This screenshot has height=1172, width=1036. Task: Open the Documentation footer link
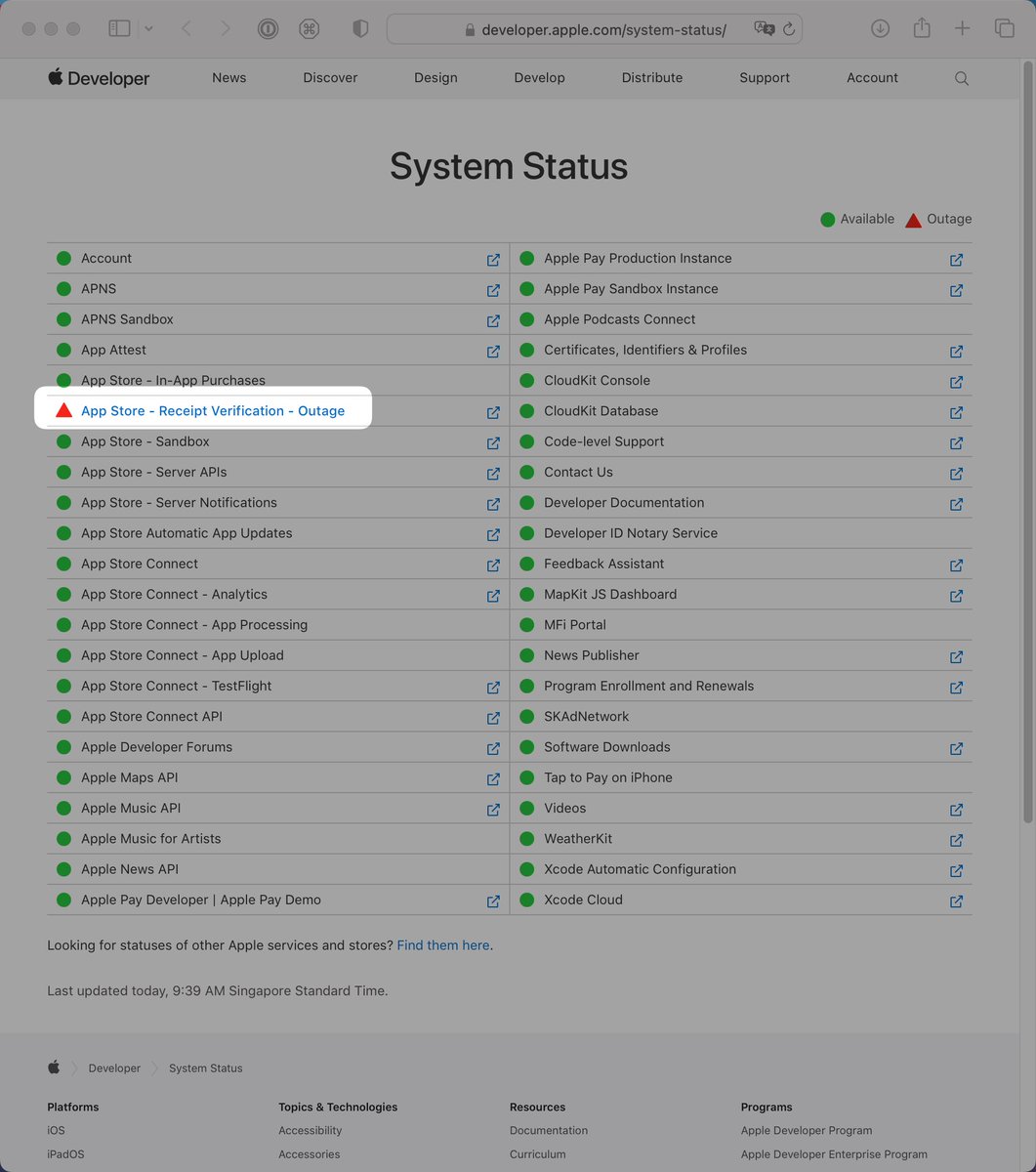(x=549, y=1130)
